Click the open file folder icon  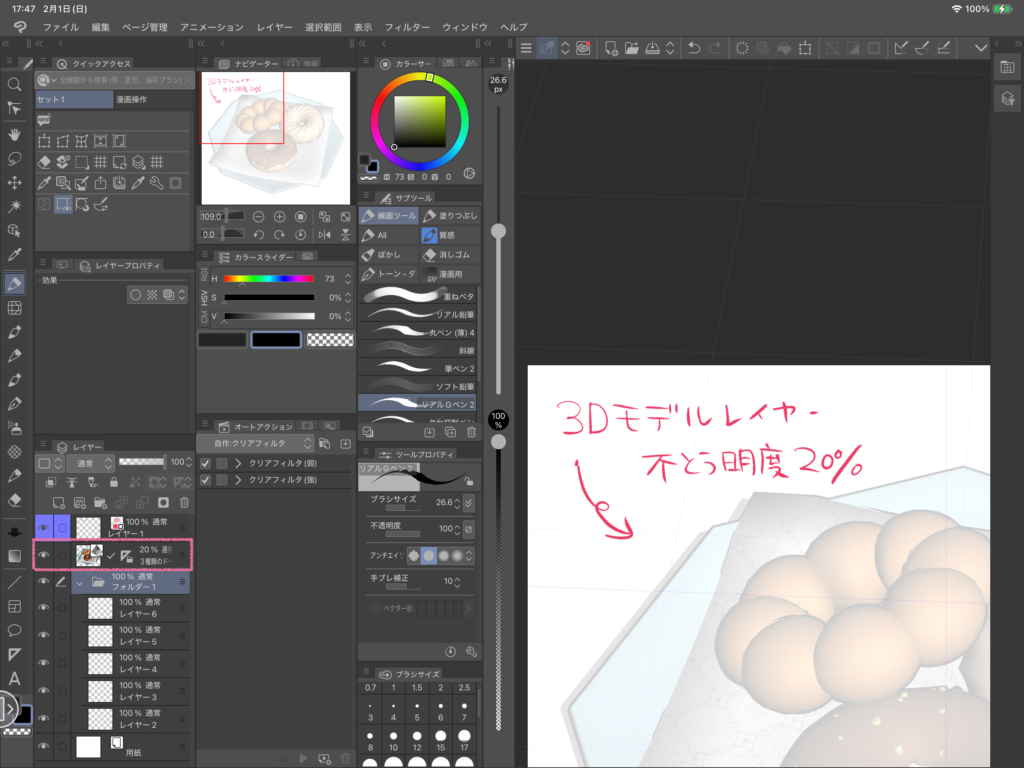(x=631, y=47)
